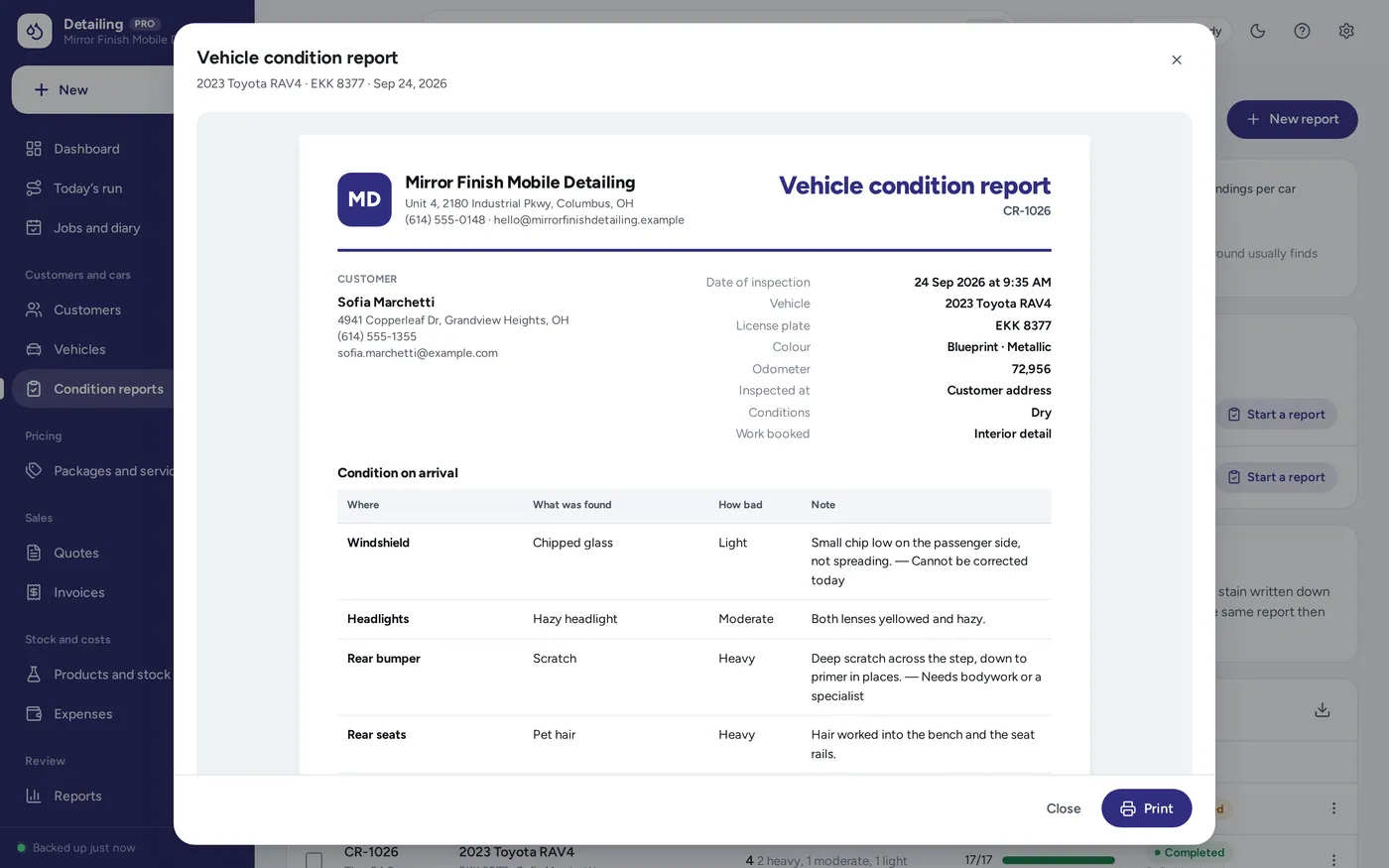Open Dashboard via its grid icon
Image resolution: width=1389 pixels, height=868 pixels.
34,149
